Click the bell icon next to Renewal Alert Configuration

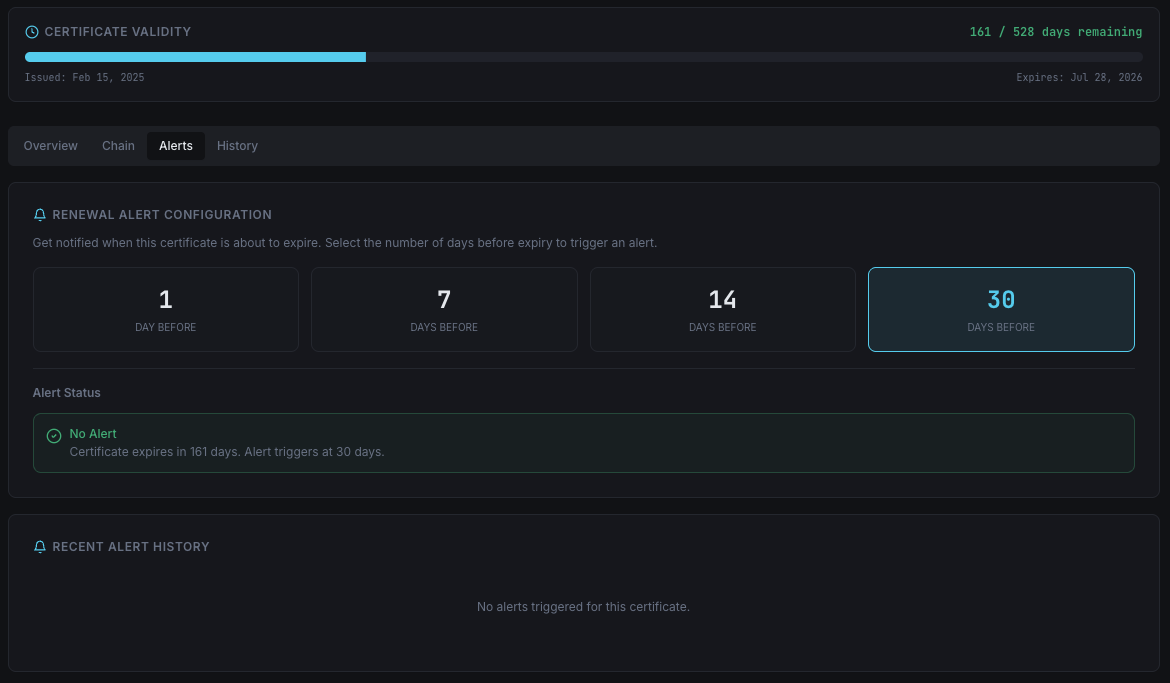point(40,215)
